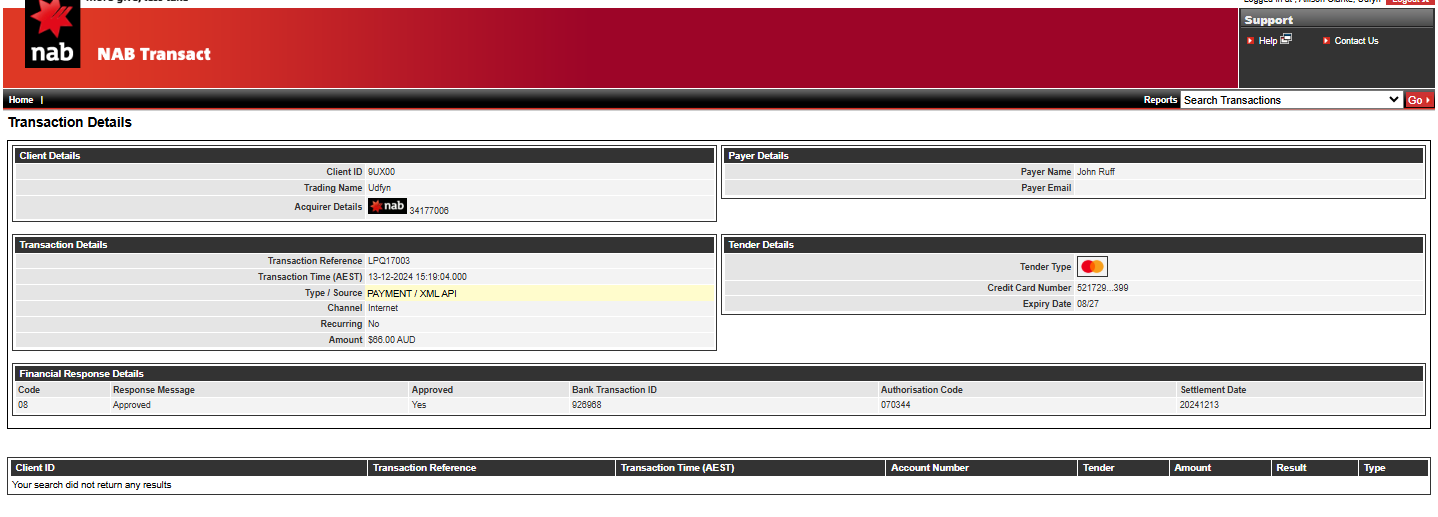
Task: Click the Payer Email label
Action: tap(1046, 188)
